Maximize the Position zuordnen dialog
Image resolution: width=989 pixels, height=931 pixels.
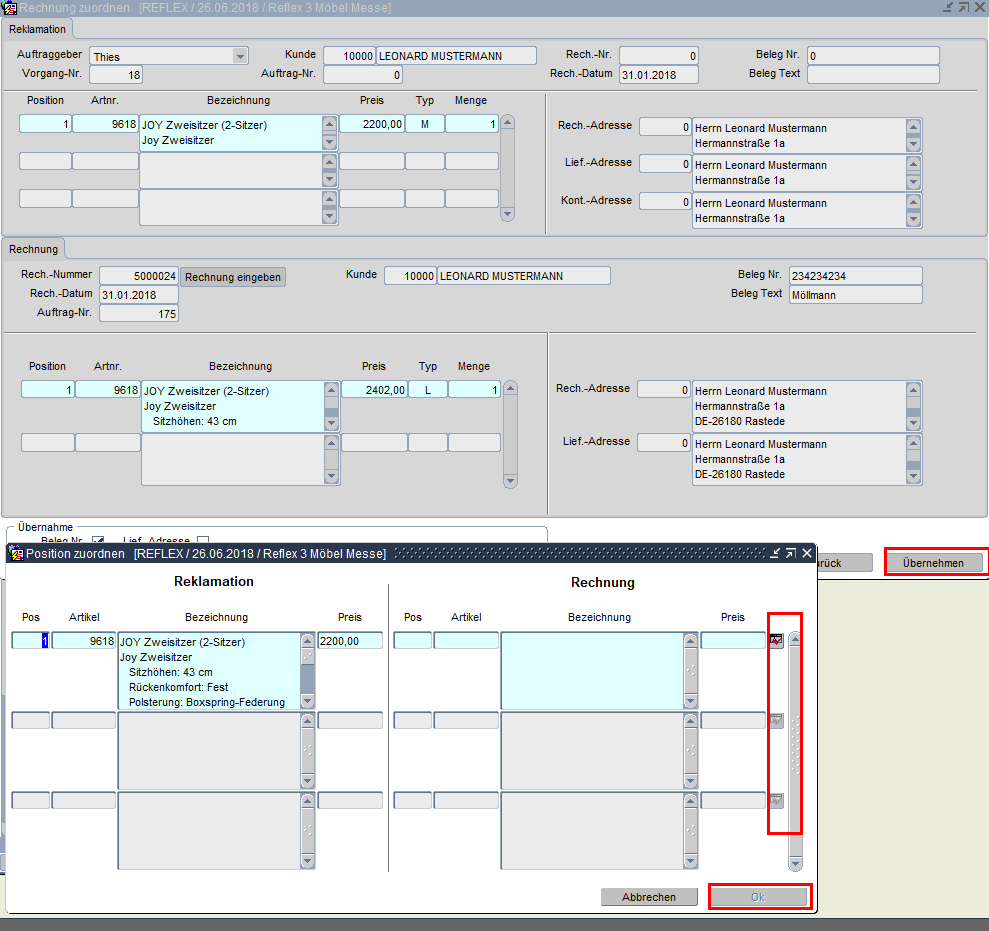(790, 553)
